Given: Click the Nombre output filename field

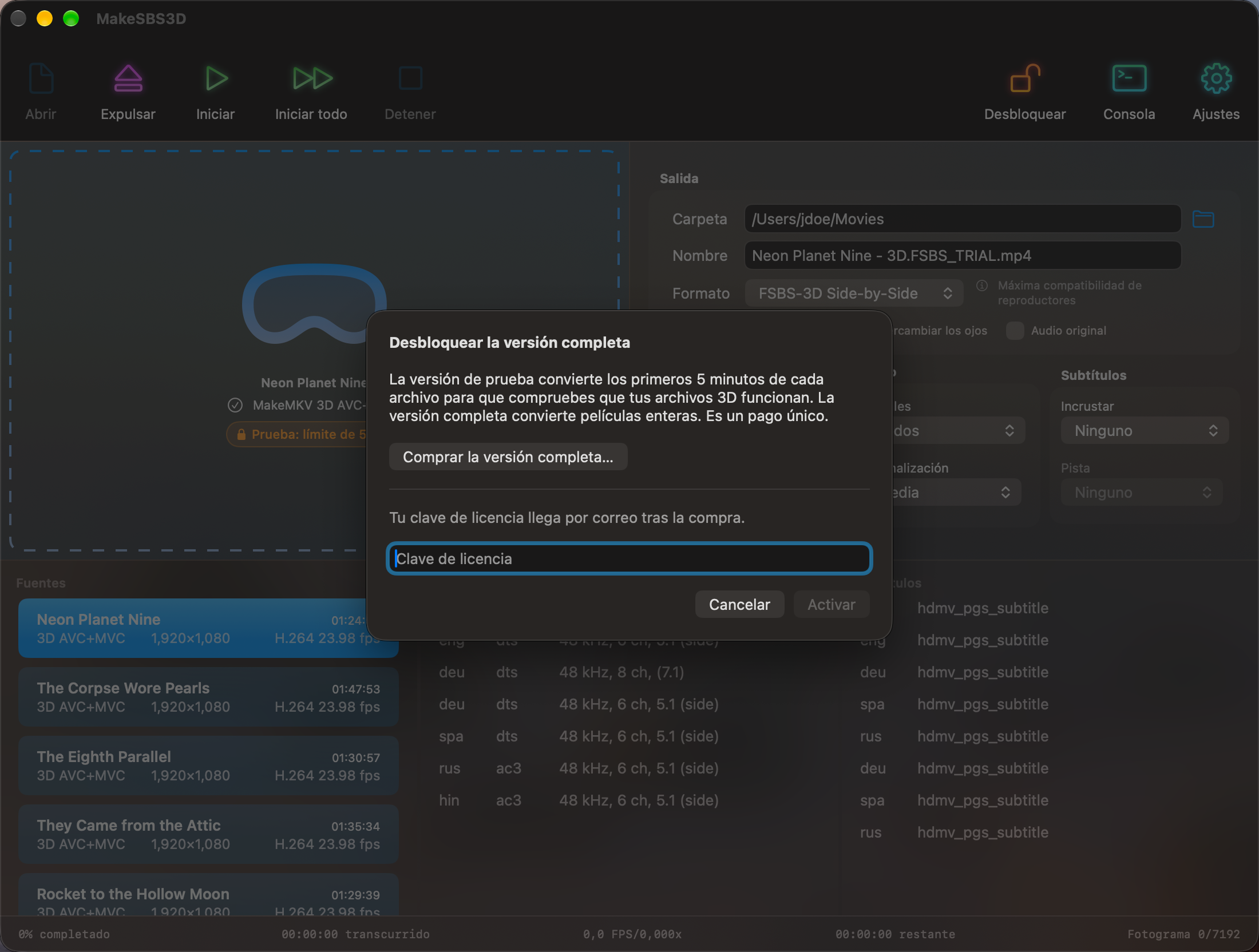Looking at the screenshot, I should [x=963, y=256].
